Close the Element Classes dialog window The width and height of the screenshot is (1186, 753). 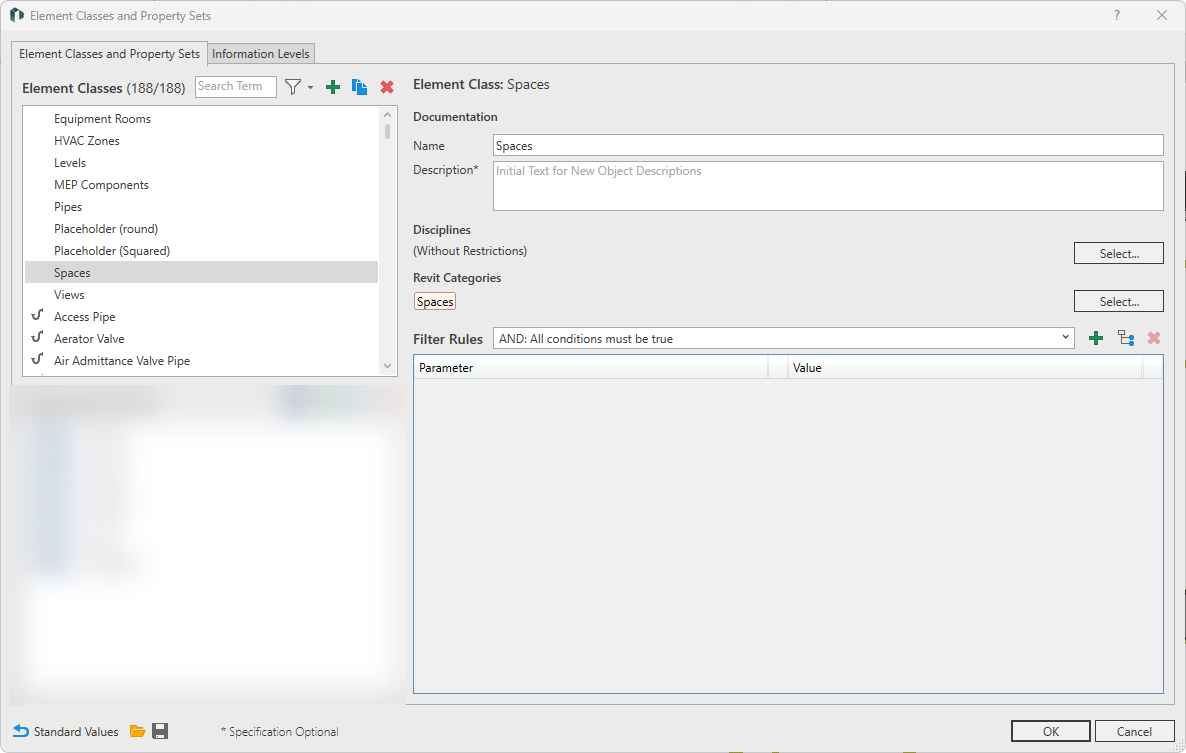1162,15
